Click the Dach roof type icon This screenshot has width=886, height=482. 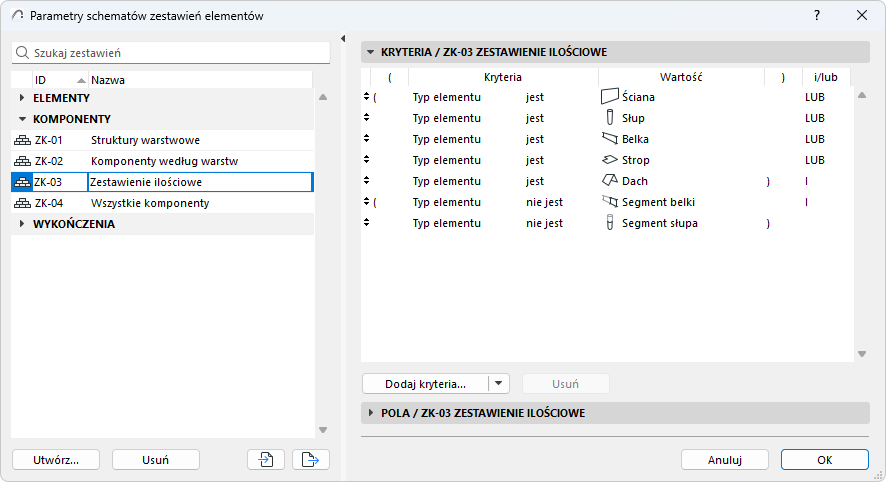pos(610,181)
